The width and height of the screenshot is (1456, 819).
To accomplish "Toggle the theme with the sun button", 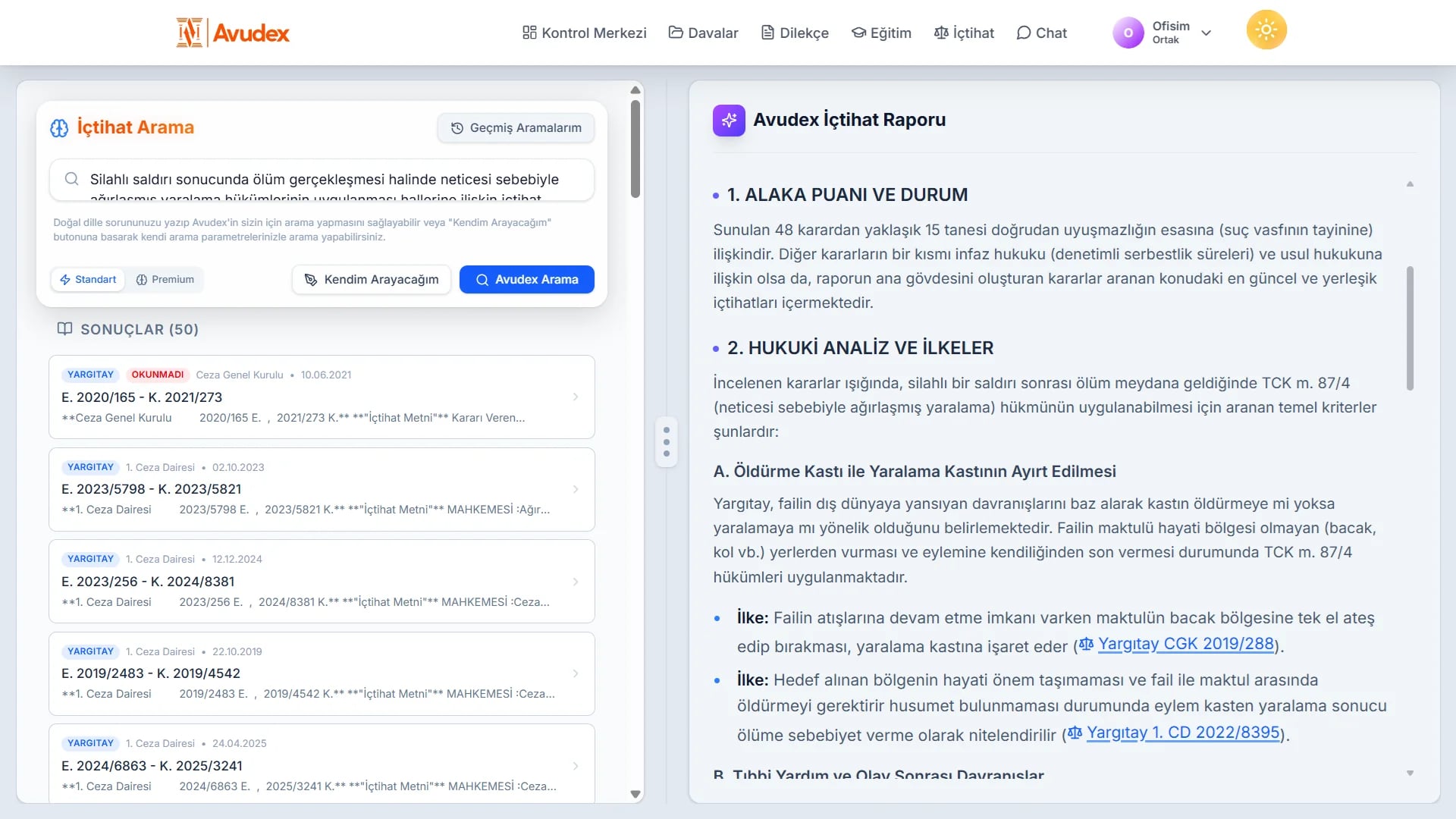I will 1265,29.
